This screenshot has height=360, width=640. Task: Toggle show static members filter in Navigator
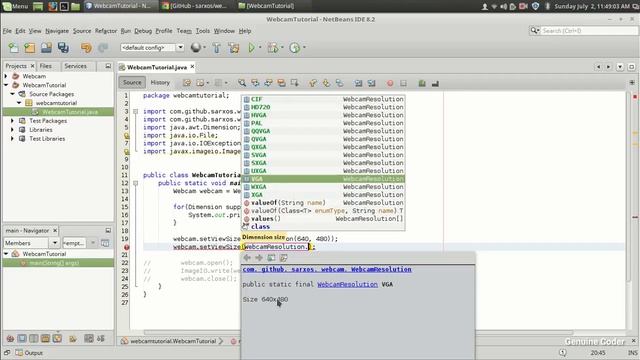[34, 338]
